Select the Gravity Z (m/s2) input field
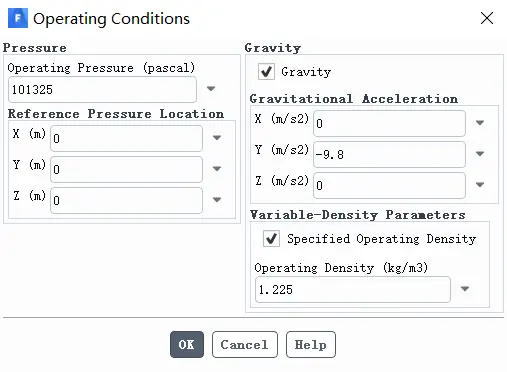The width and height of the screenshot is (507, 372). tap(389, 185)
